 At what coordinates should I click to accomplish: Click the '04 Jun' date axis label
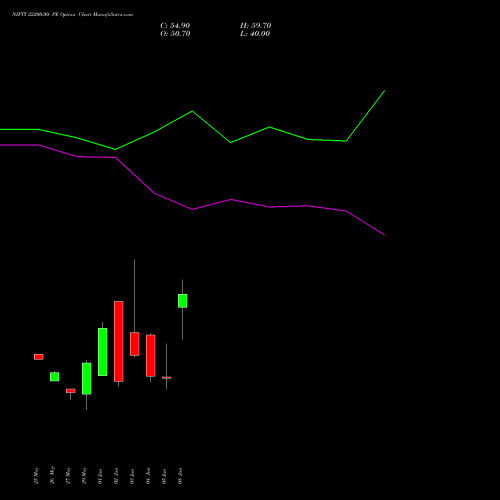point(148,476)
